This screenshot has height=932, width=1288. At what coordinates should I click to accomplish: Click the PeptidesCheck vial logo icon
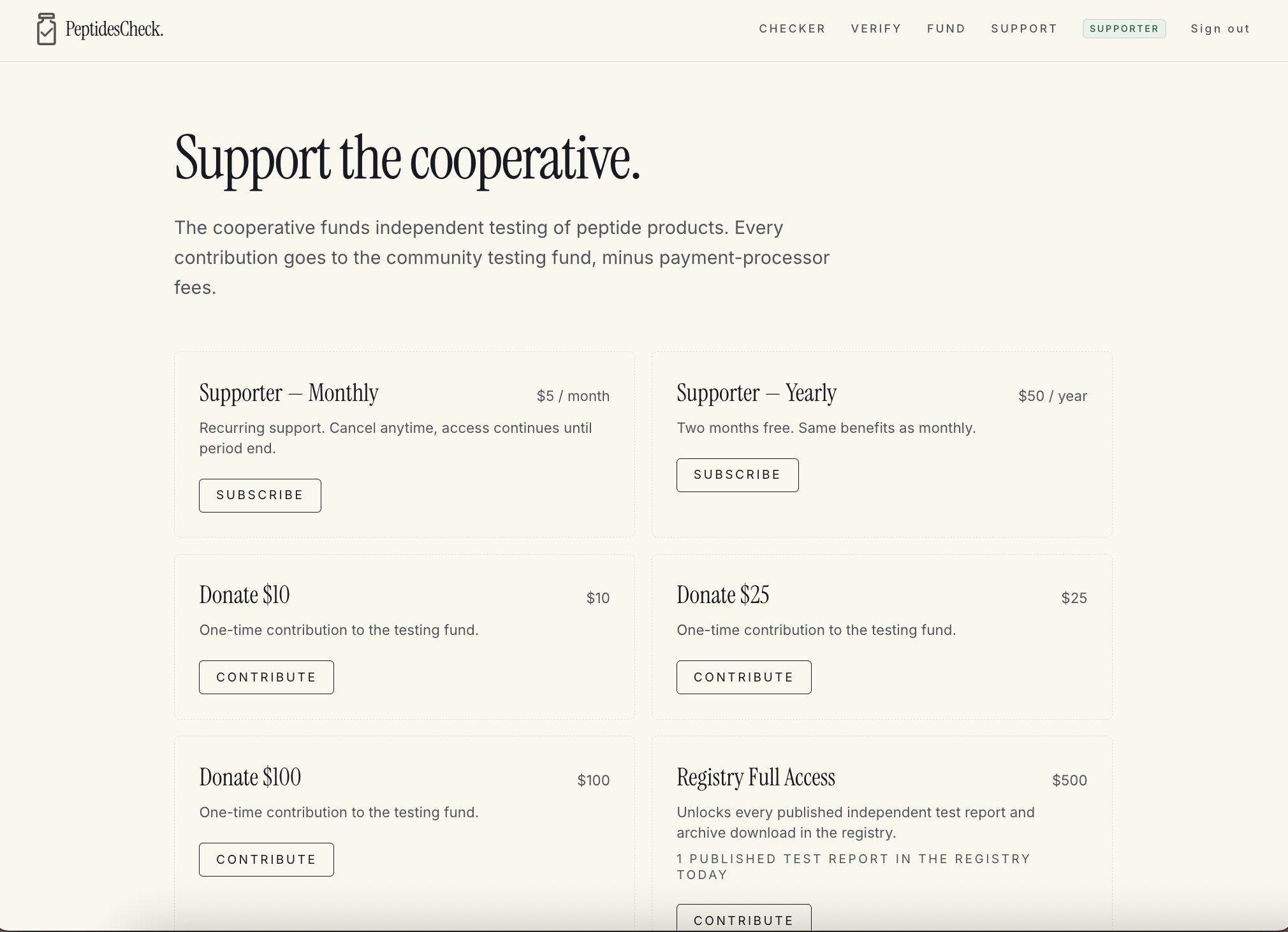pyautogui.click(x=47, y=29)
